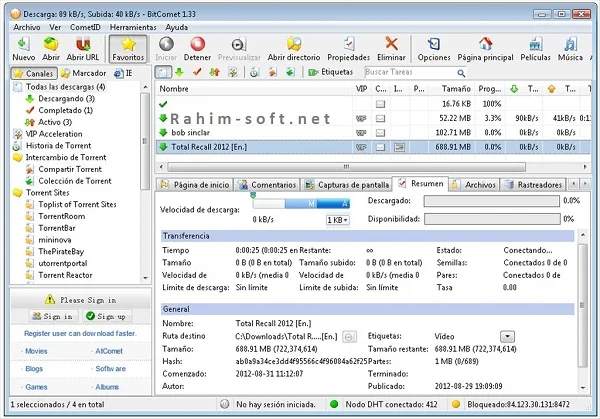Open the Archivo menu
Image resolution: width=600 pixels, height=419 pixels.
(x=27, y=27)
